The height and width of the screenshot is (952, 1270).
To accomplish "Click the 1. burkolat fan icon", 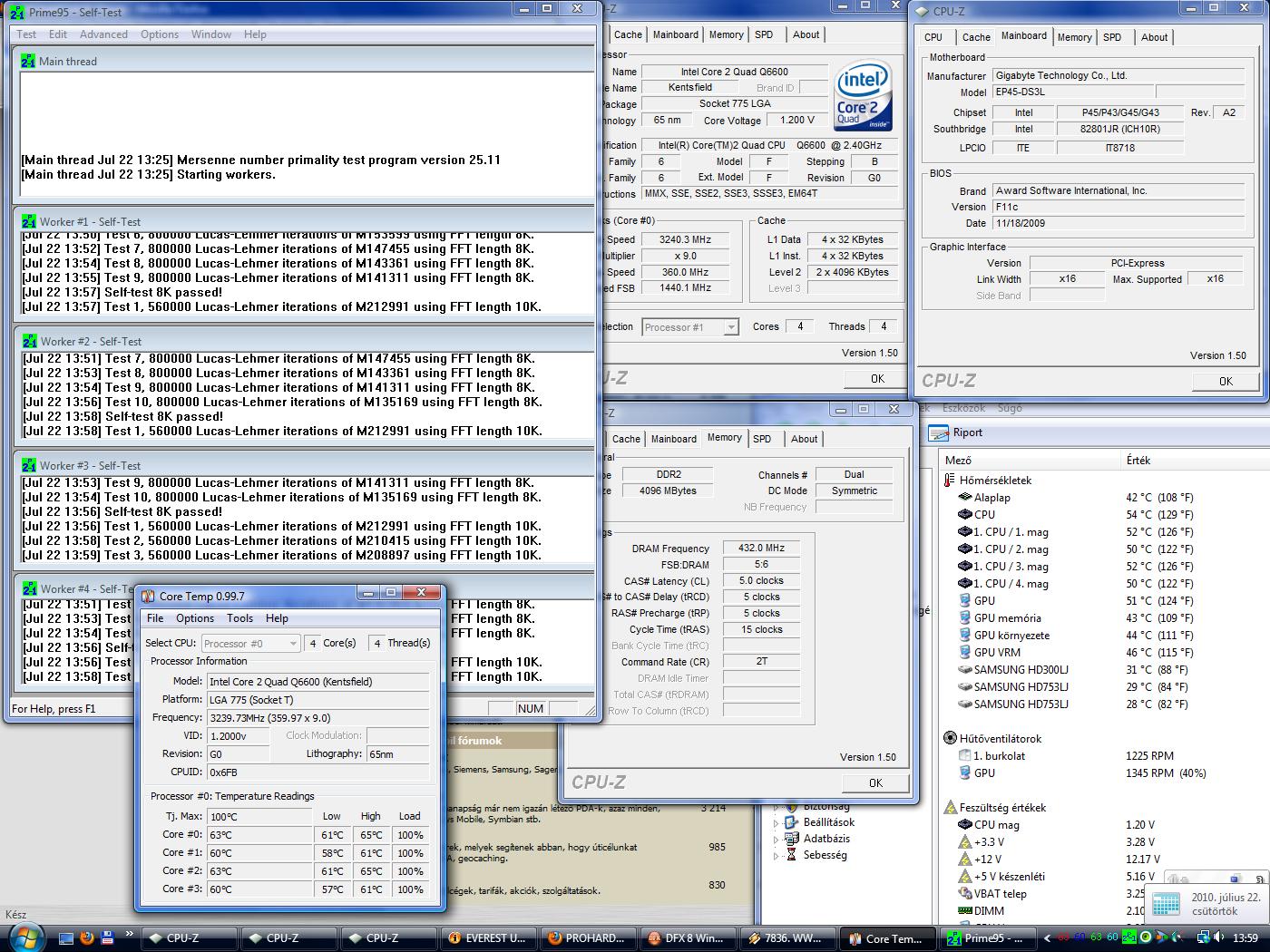I will [x=965, y=756].
